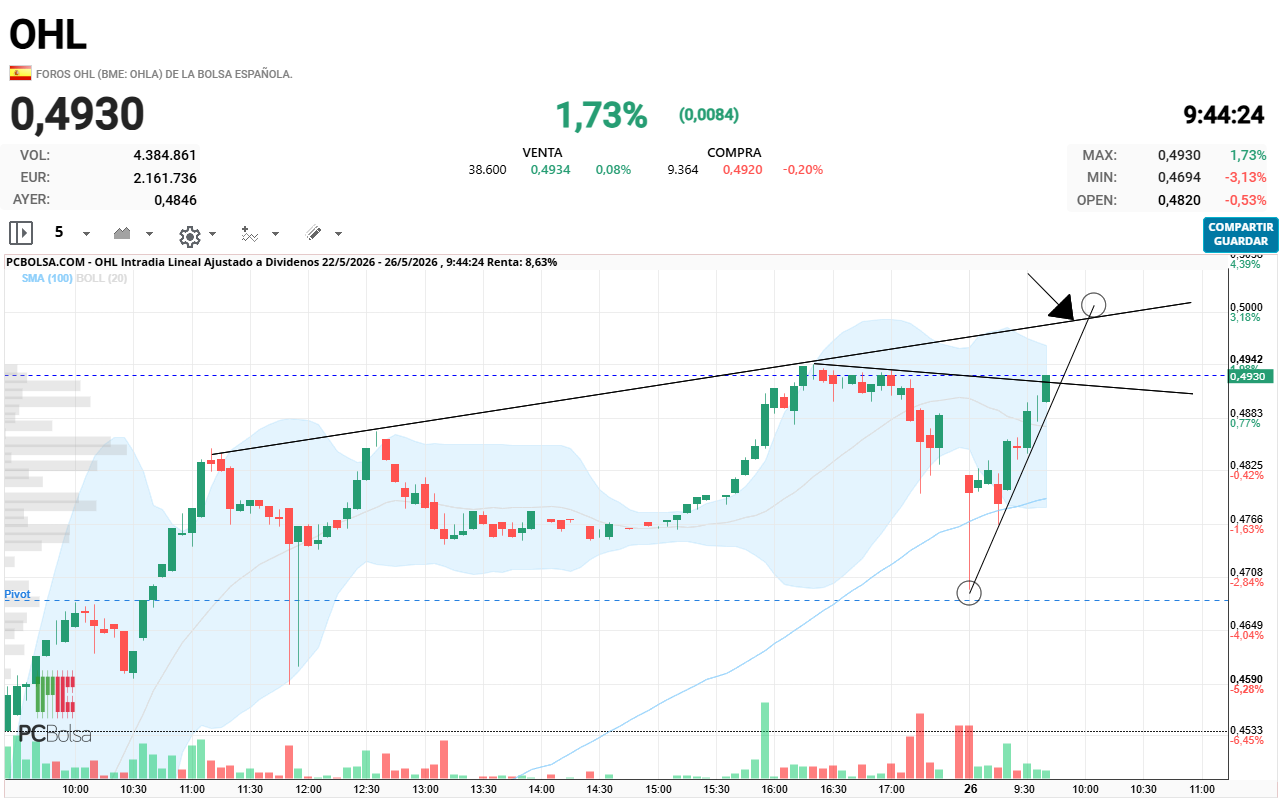Click the COMPARTIR GUARDAR button
The width and height of the screenshot is (1279, 798).
[1241, 234]
